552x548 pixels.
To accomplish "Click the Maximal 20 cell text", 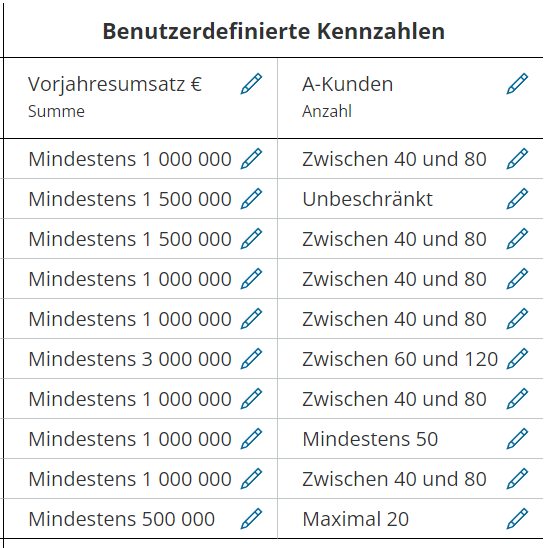I will [x=356, y=519].
